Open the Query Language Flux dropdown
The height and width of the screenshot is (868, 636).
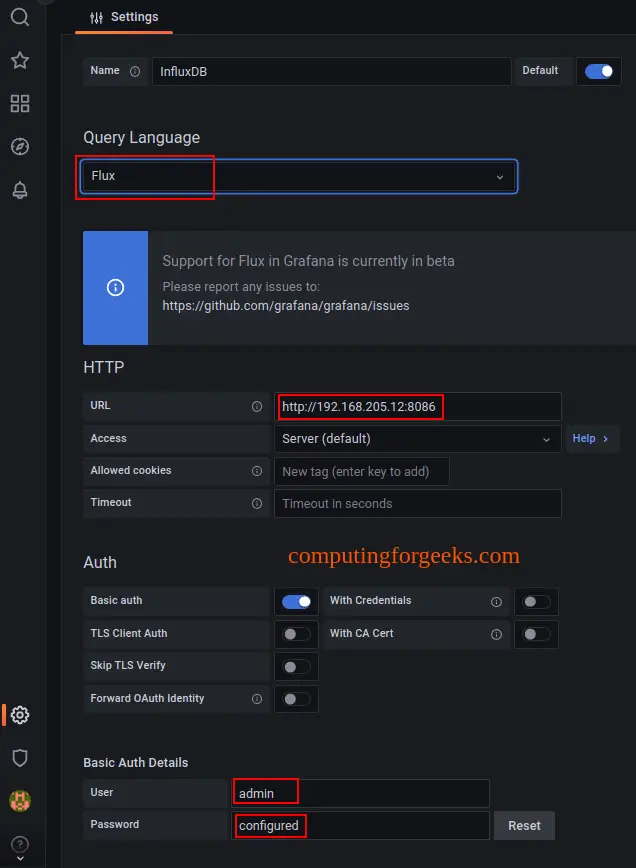[x=299, y=177]
